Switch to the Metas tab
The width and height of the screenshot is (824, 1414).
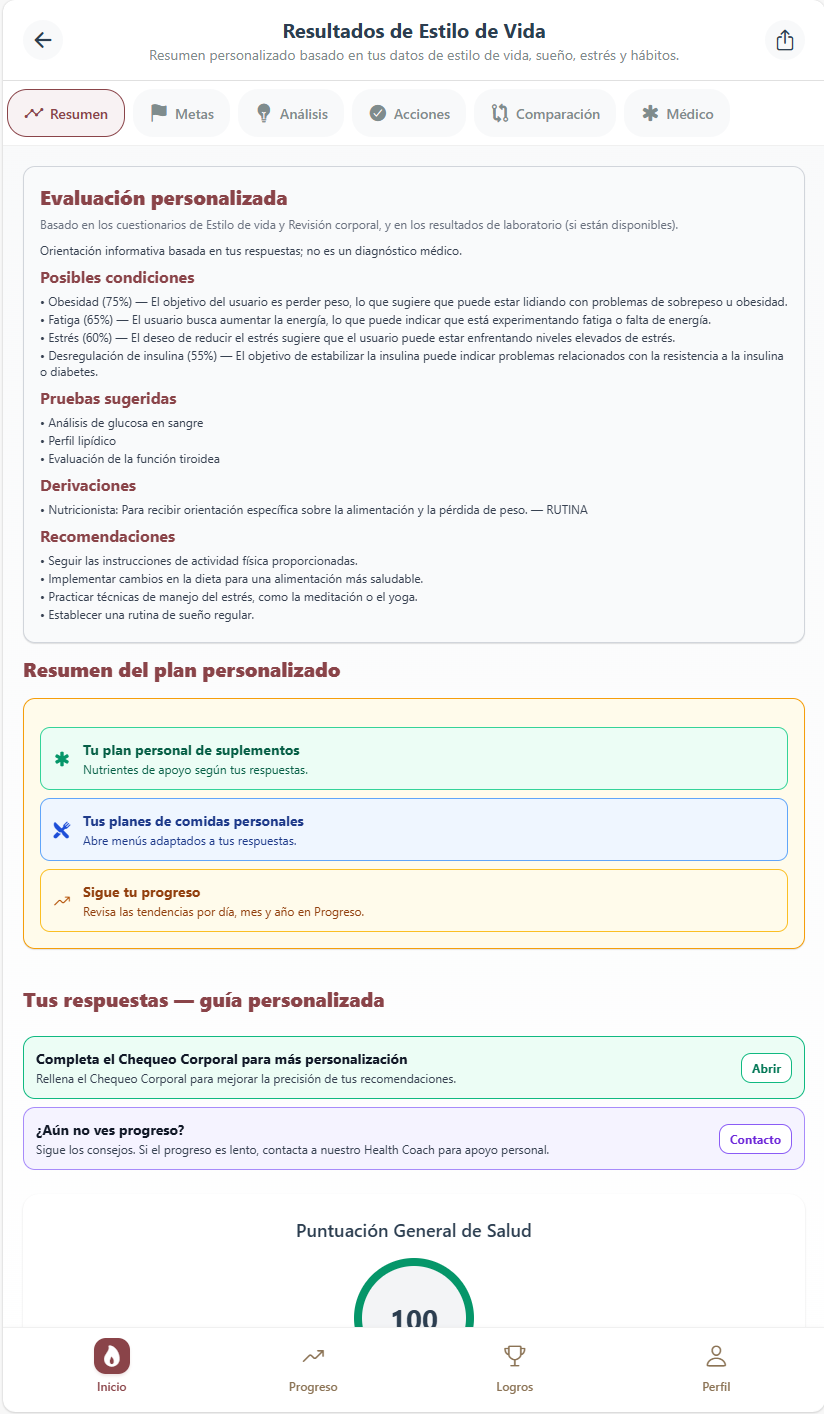point(183,113)
